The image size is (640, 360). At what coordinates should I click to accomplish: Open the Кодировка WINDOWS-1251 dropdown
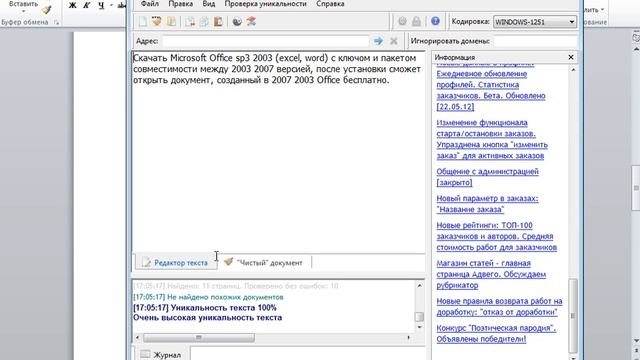(535, 22)
